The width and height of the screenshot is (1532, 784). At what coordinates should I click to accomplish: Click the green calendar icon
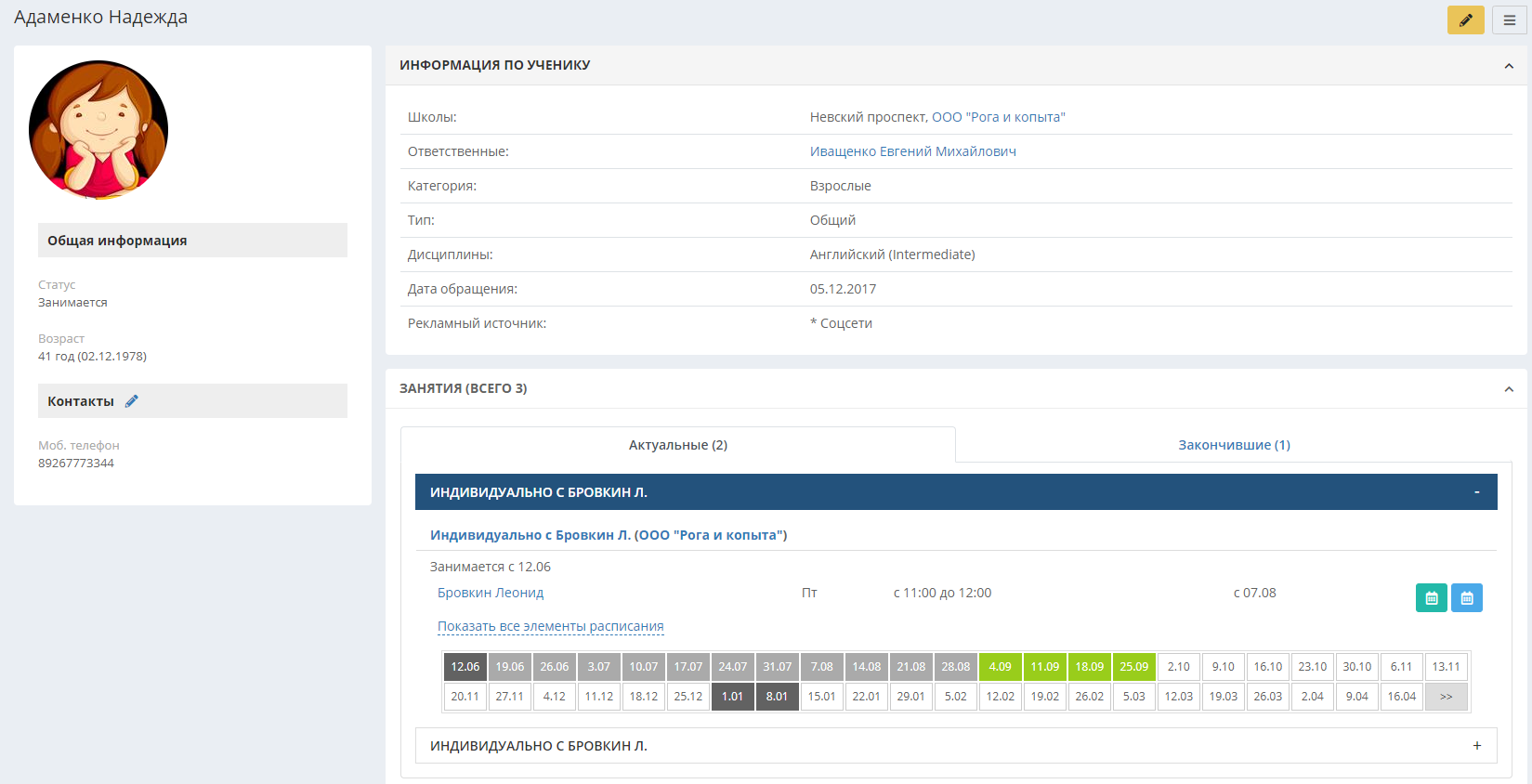[1432, 597]
